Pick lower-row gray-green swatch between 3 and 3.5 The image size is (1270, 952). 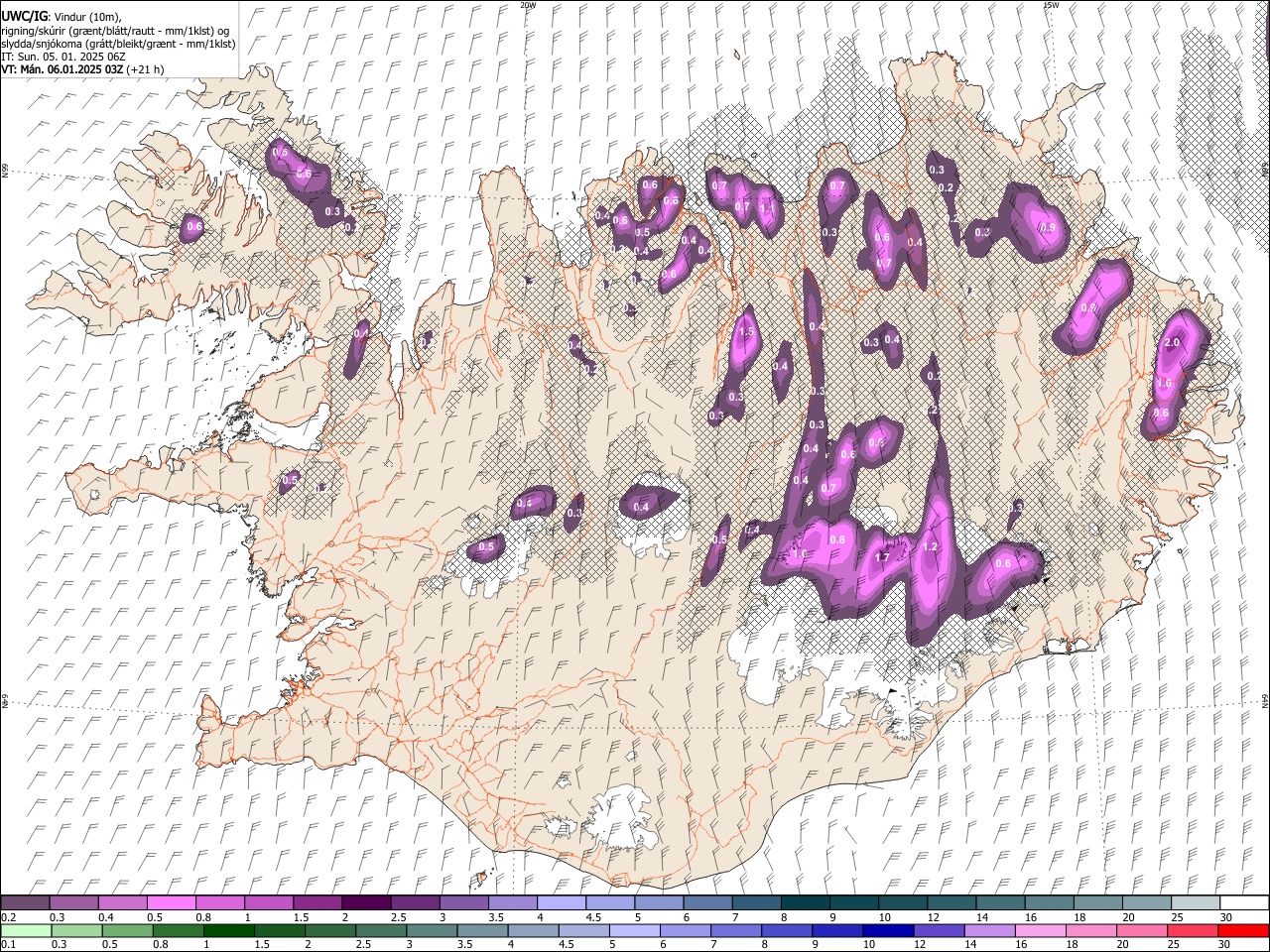(432, 930)
